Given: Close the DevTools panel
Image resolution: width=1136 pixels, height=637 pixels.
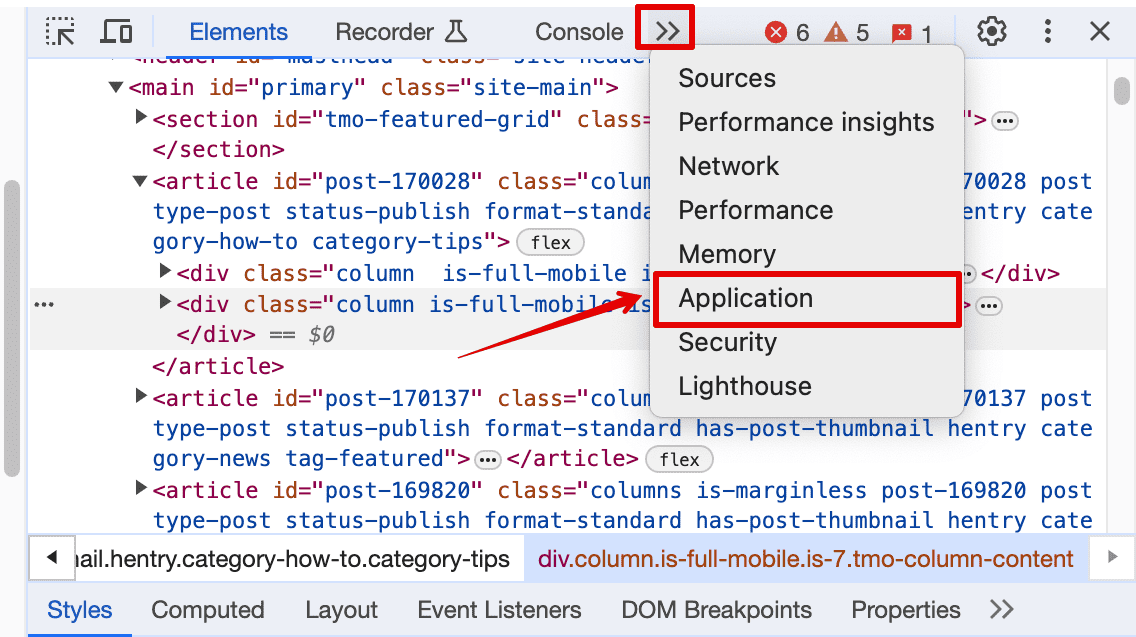Looking at the screenshot, I should [x=1100, y=32].
